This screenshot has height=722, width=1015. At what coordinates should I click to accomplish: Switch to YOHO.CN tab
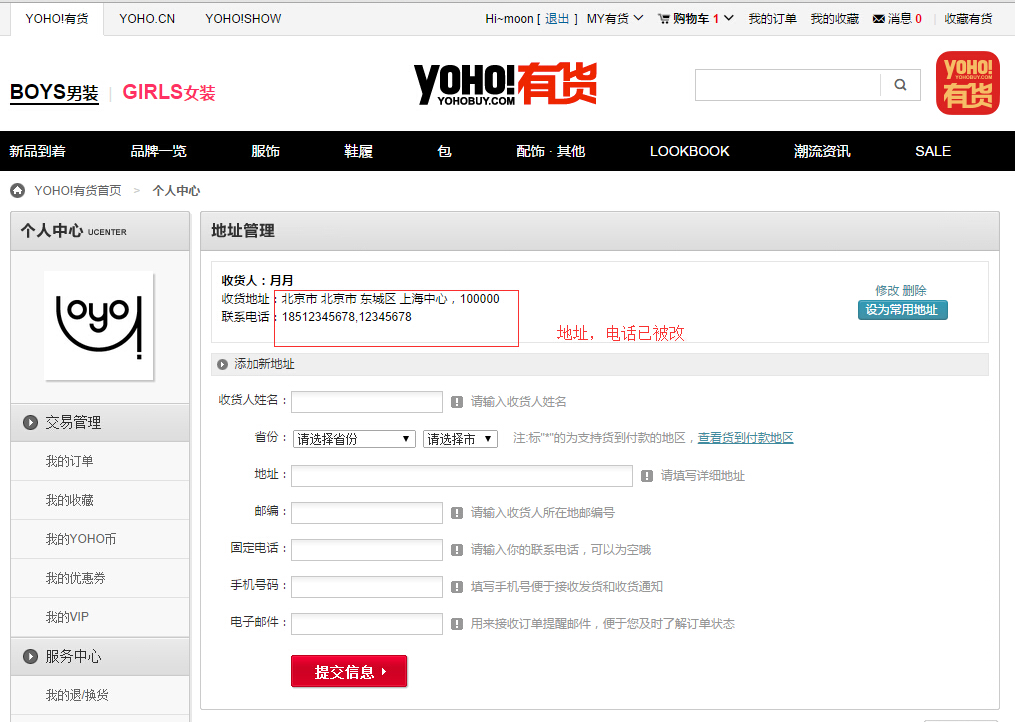click(147, 19)
